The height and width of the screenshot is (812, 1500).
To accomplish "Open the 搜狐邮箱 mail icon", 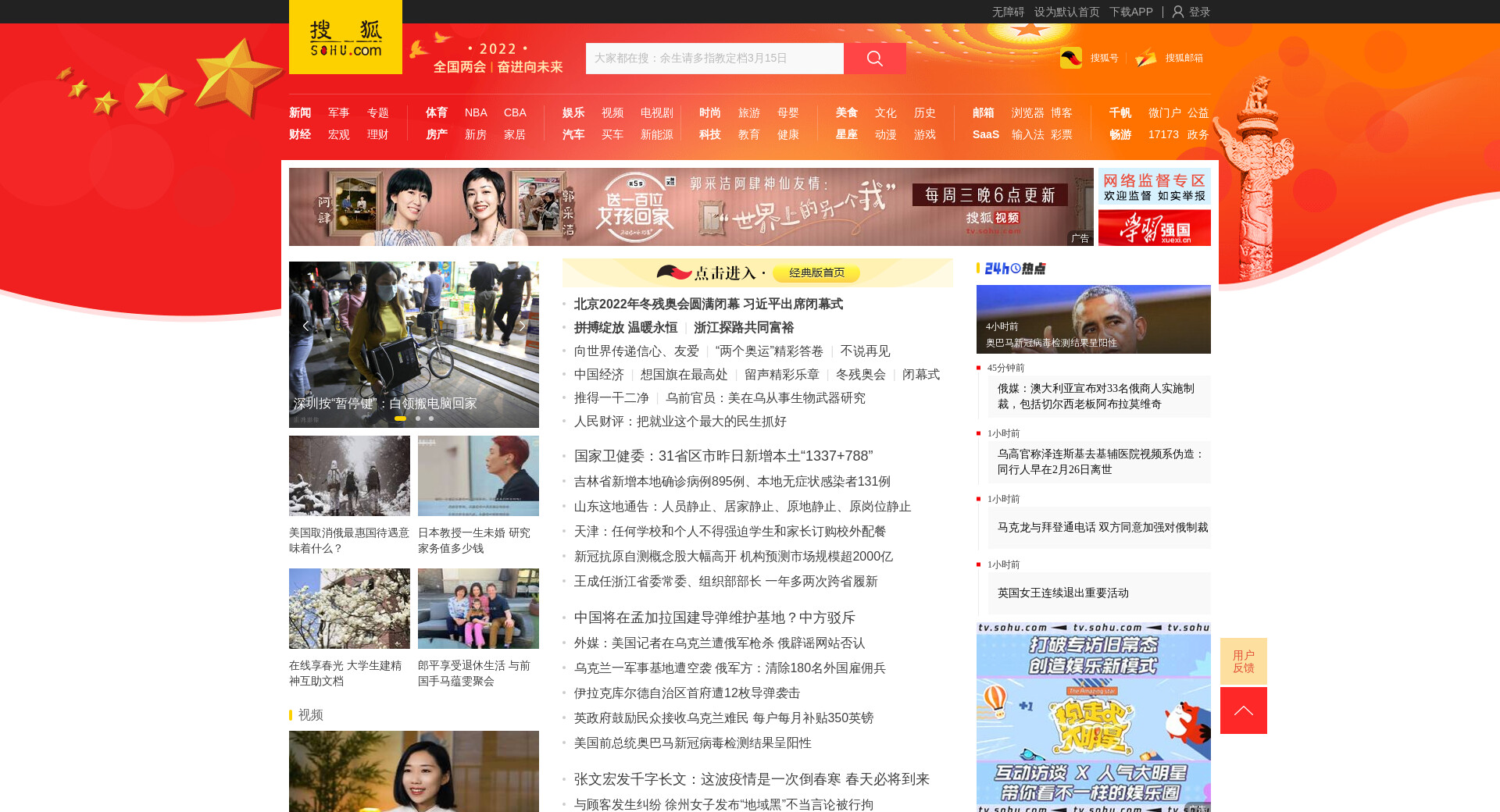I will 1146,58.
